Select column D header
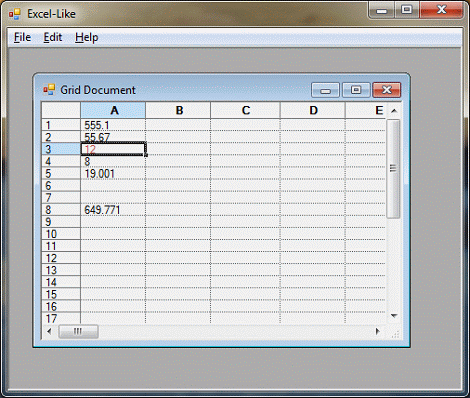The image size is (470, 398). [313, 110]
